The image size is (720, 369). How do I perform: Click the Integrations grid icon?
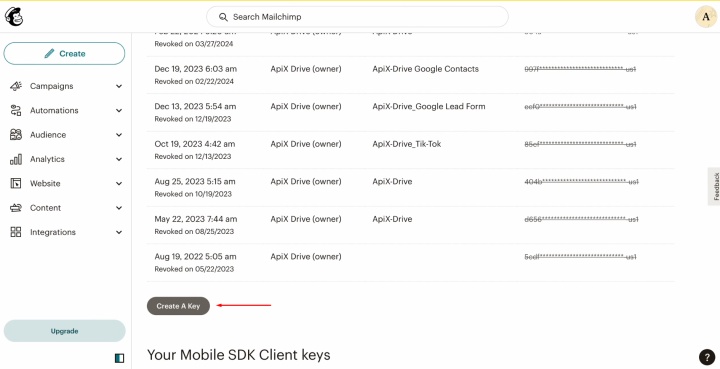coord(16,232)
